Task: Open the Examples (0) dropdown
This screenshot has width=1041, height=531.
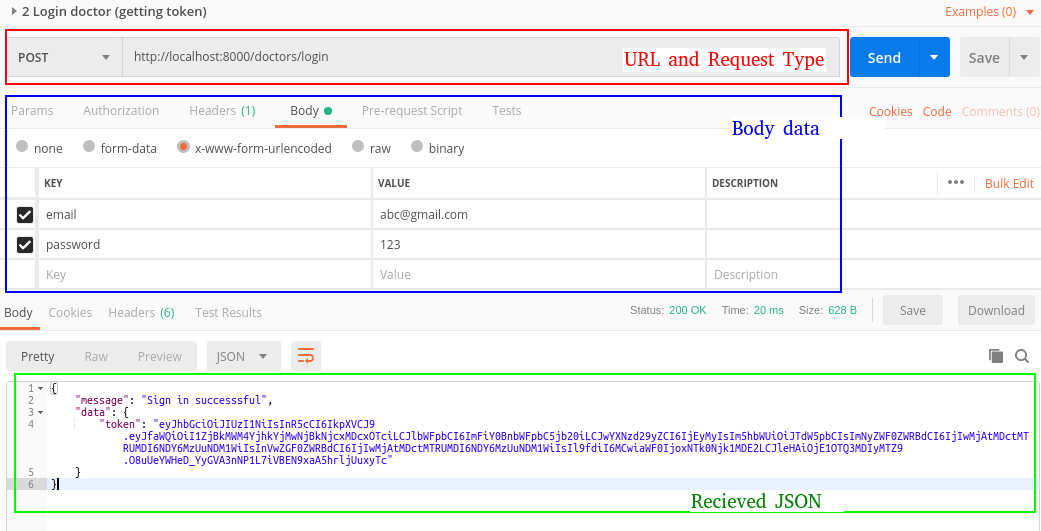Action: point(990,11)
